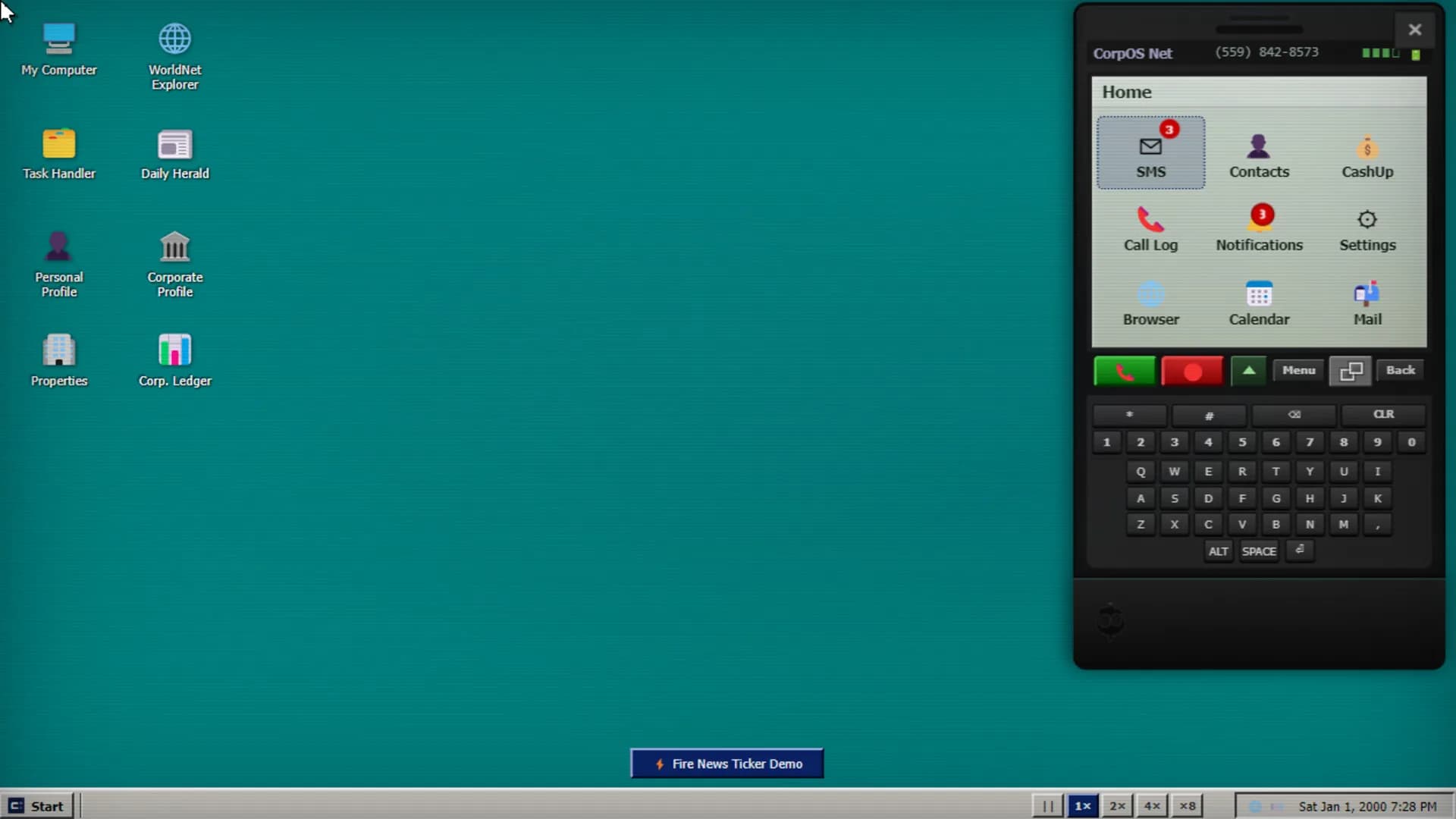Screen dimensions: 1456x819
Task: Click the star (*) key on the phone
Action: pos(1129,414)
